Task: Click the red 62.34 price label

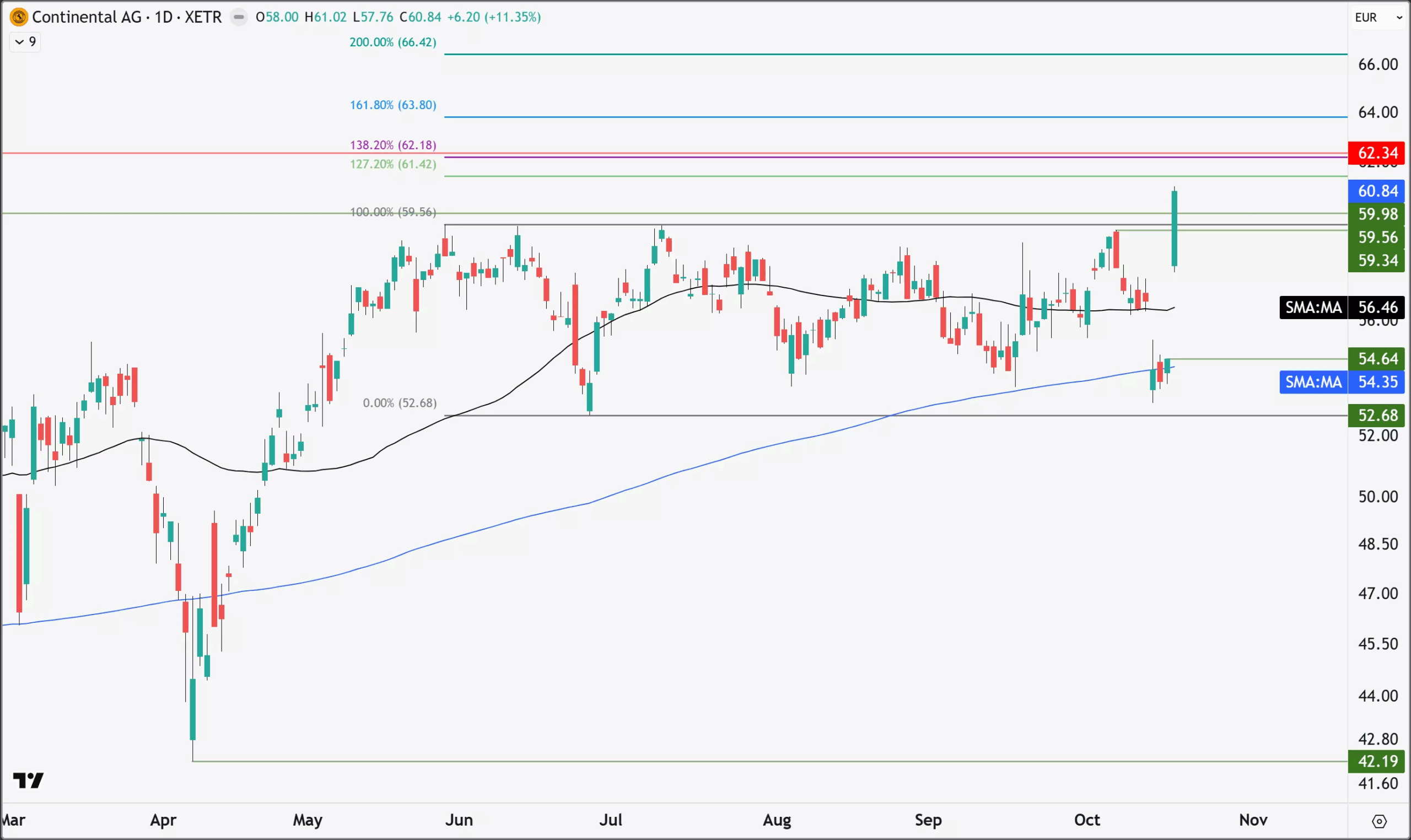Action: click(1376, 153)
